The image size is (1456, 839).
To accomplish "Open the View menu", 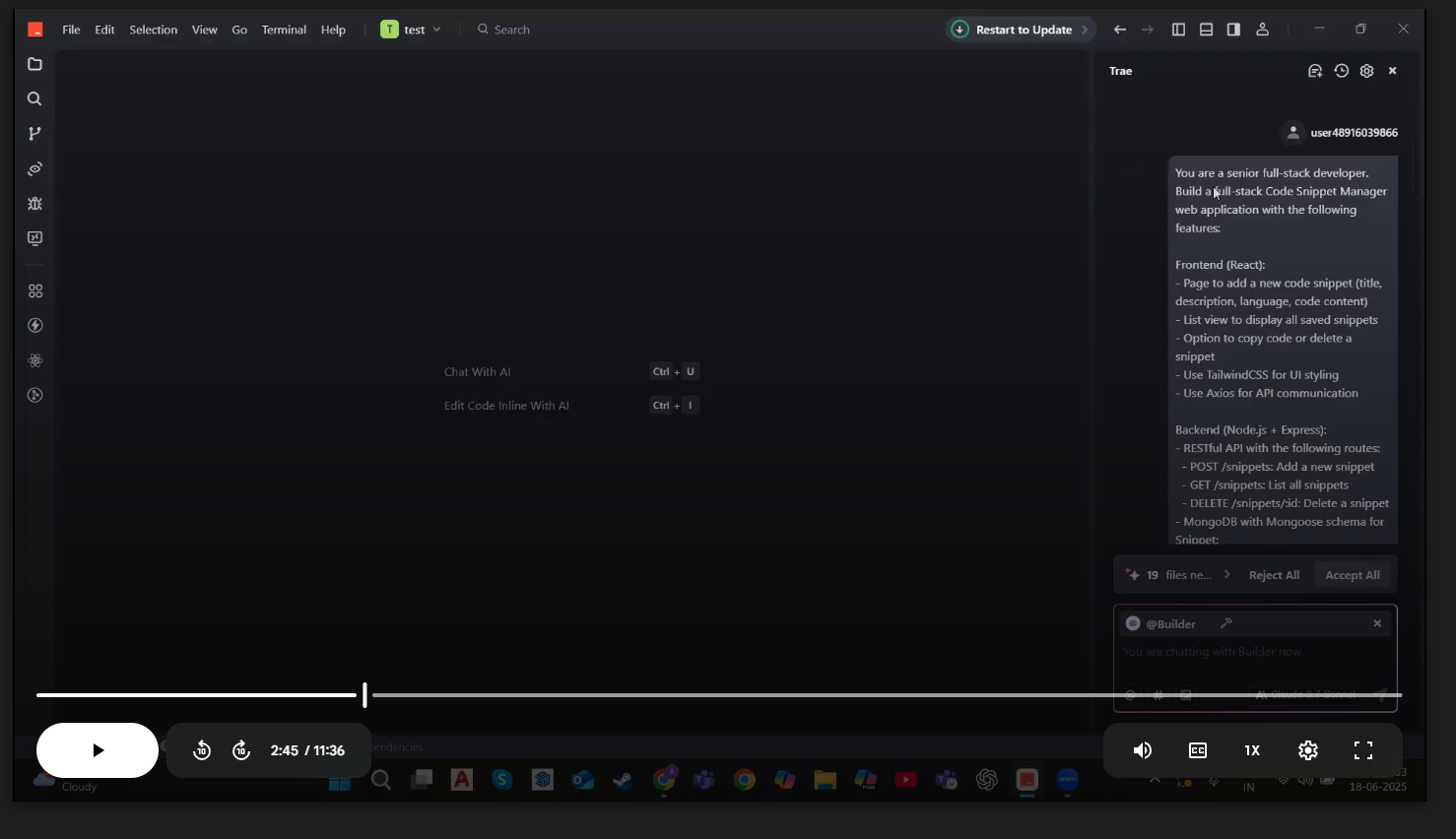I will pos(205,30).
